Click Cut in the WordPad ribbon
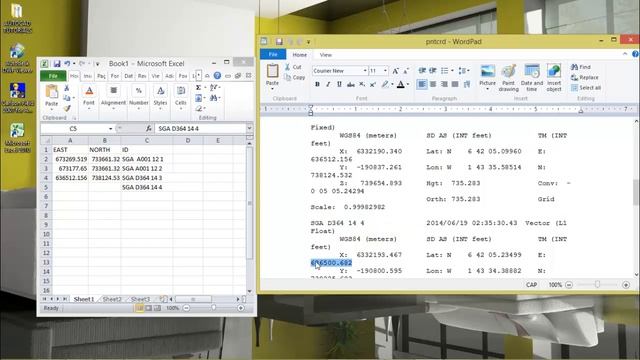This screenshot has width=640, height=360. 293,67
